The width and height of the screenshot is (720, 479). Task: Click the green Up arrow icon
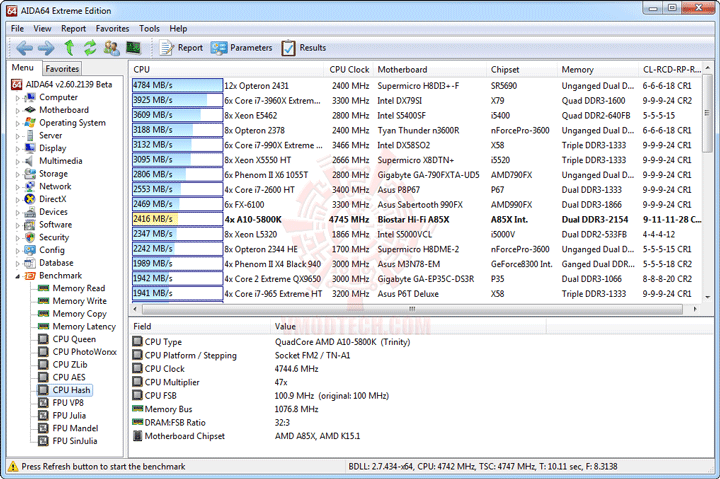pos(69,47)
